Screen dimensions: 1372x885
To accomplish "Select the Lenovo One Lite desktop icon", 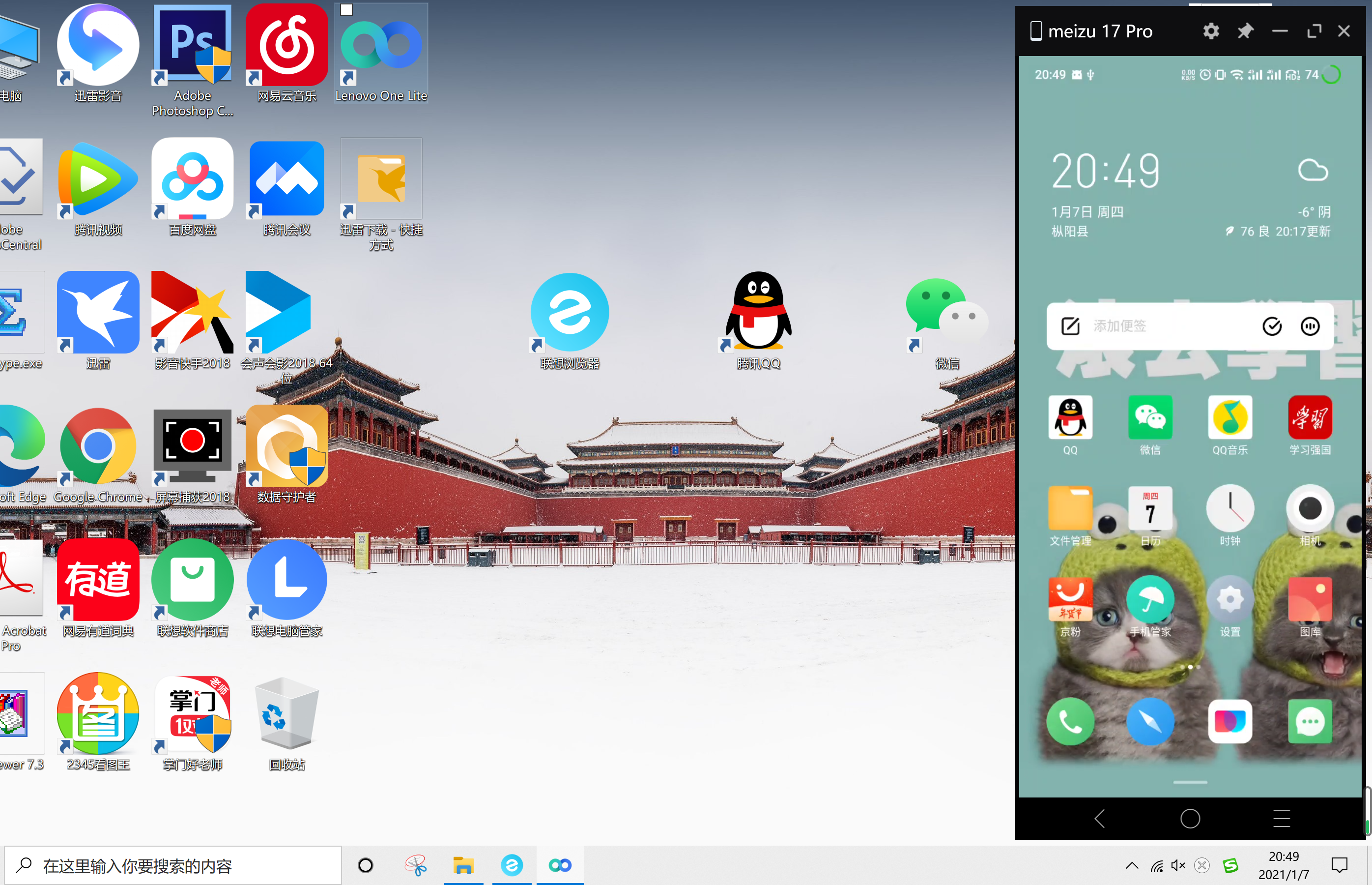I will point(381,53).
